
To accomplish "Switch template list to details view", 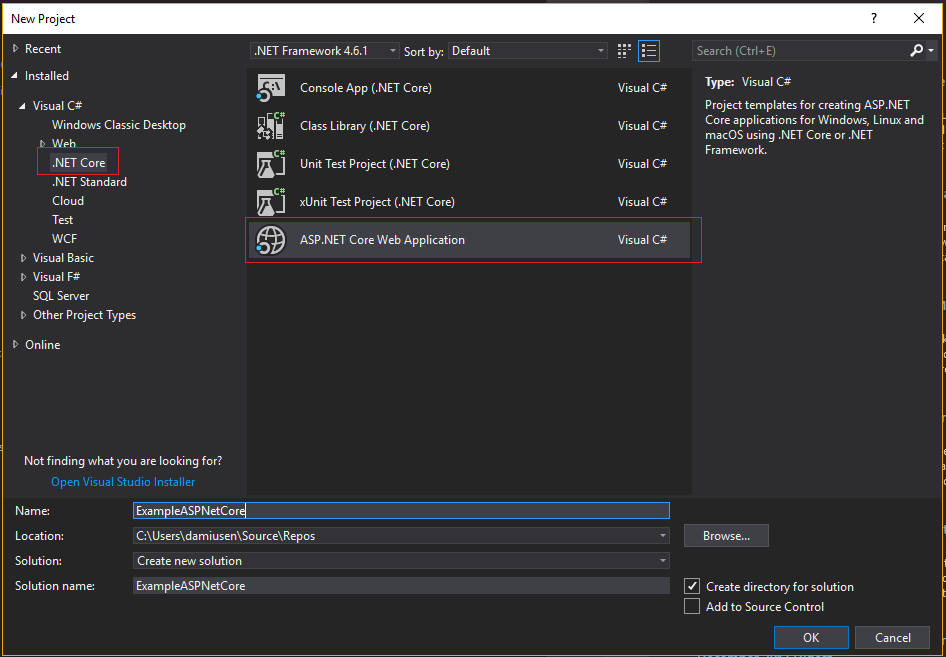I will [x=648, y=50].
